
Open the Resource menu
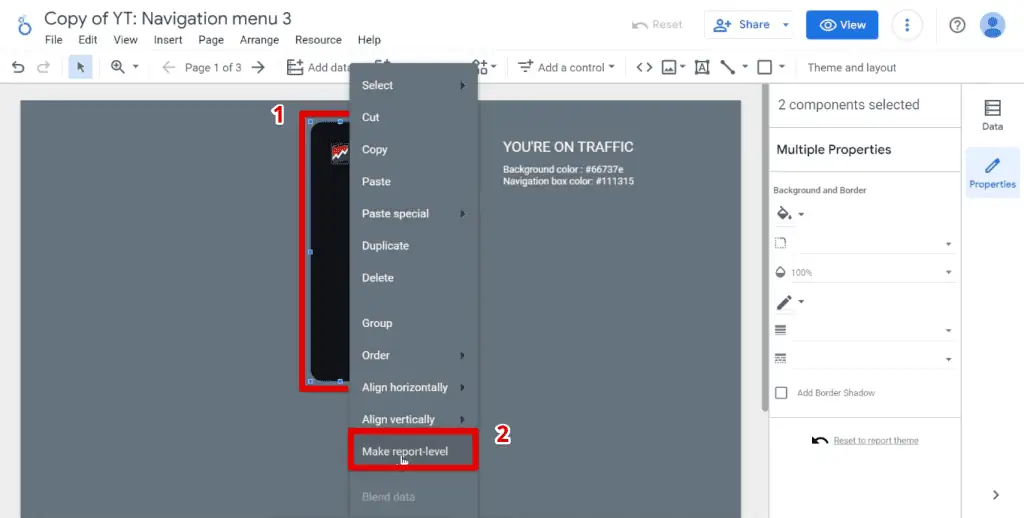(x=318, y=40)
